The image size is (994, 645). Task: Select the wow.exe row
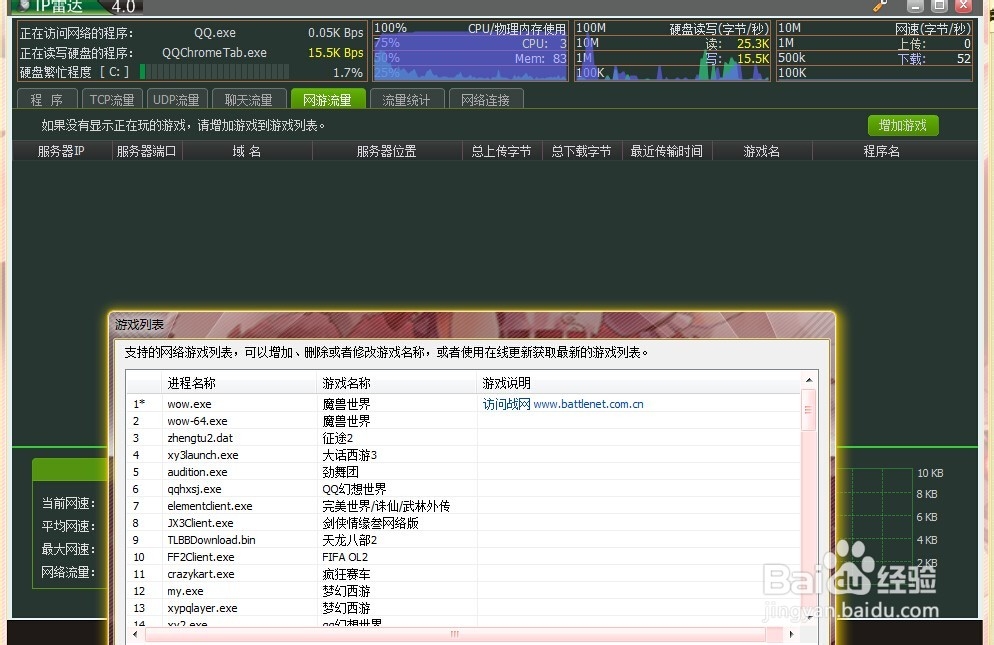pos(463,404)
